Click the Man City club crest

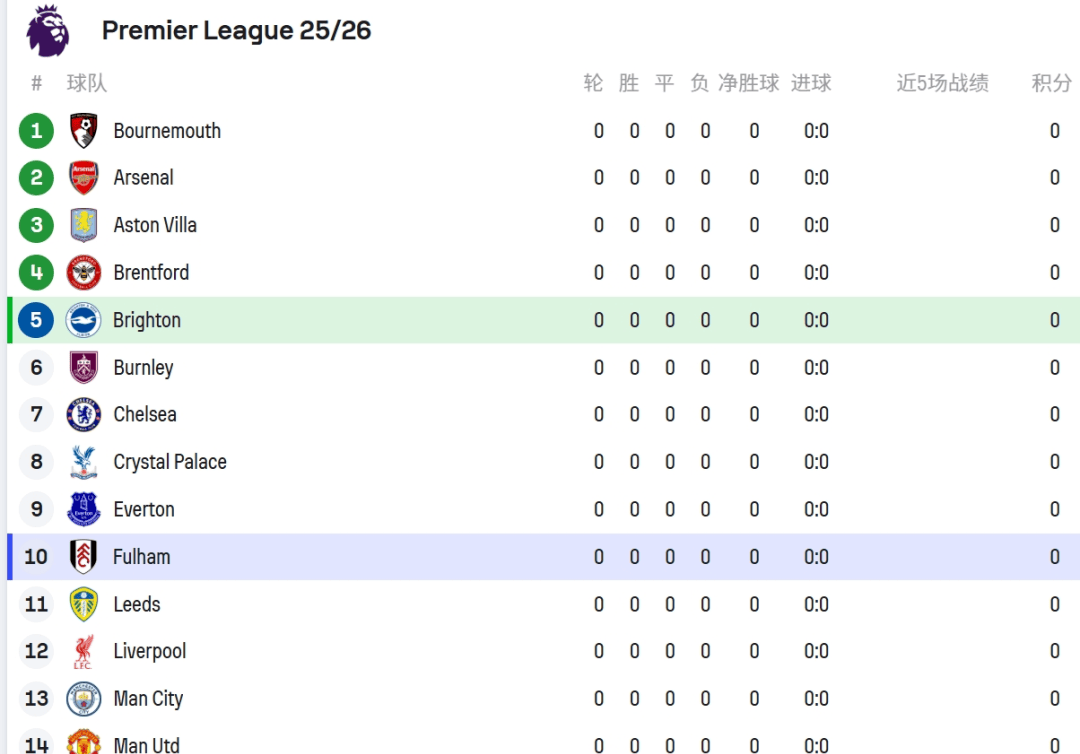[84, 698]
